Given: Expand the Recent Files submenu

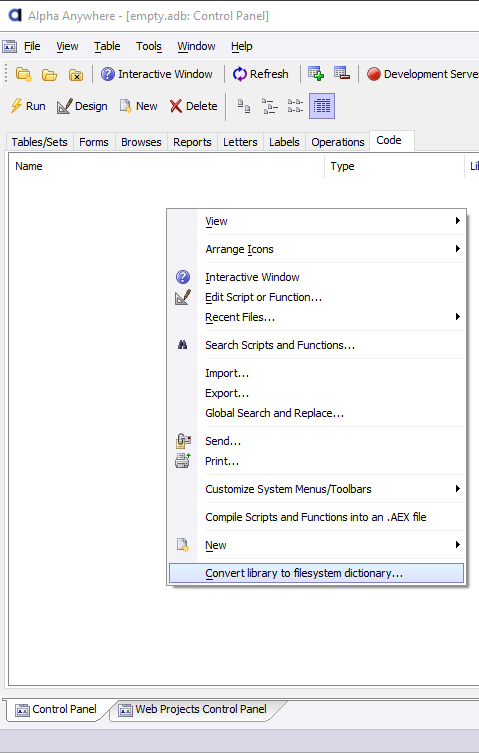Looking at the screenshot, I should point(317,317).
